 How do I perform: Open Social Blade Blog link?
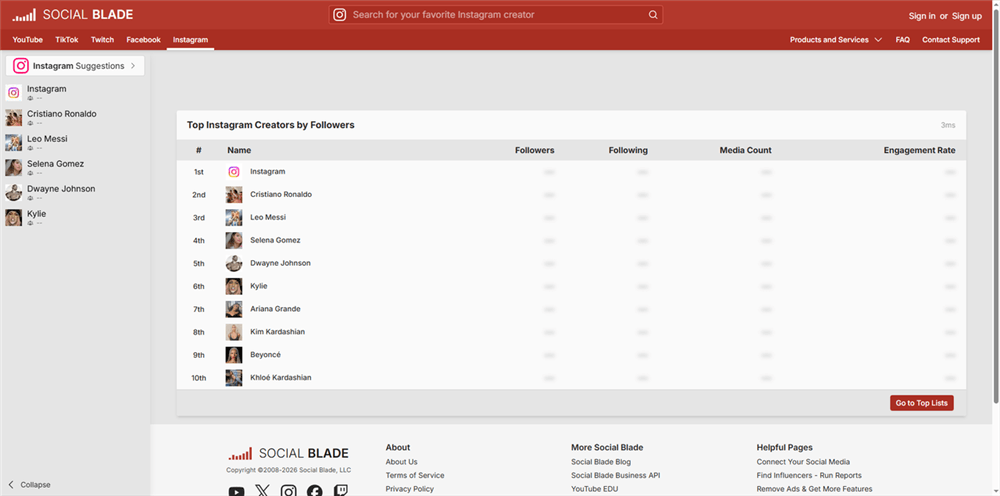pos(601,462)
